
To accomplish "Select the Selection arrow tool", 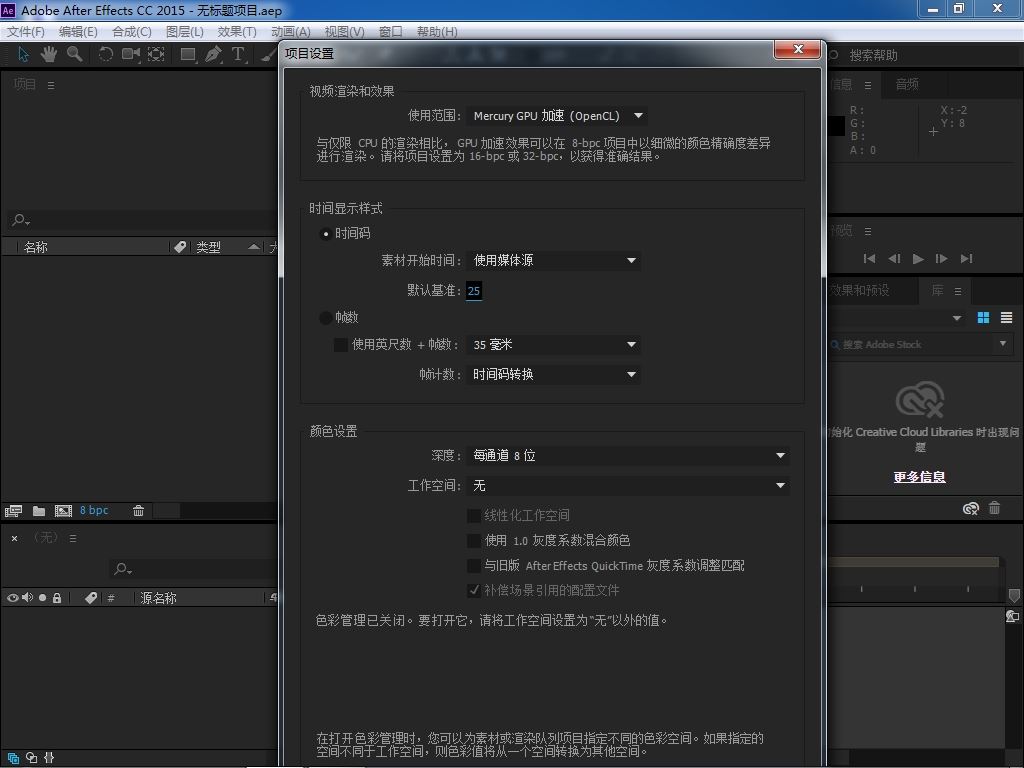I will click(x=24, y=54).
